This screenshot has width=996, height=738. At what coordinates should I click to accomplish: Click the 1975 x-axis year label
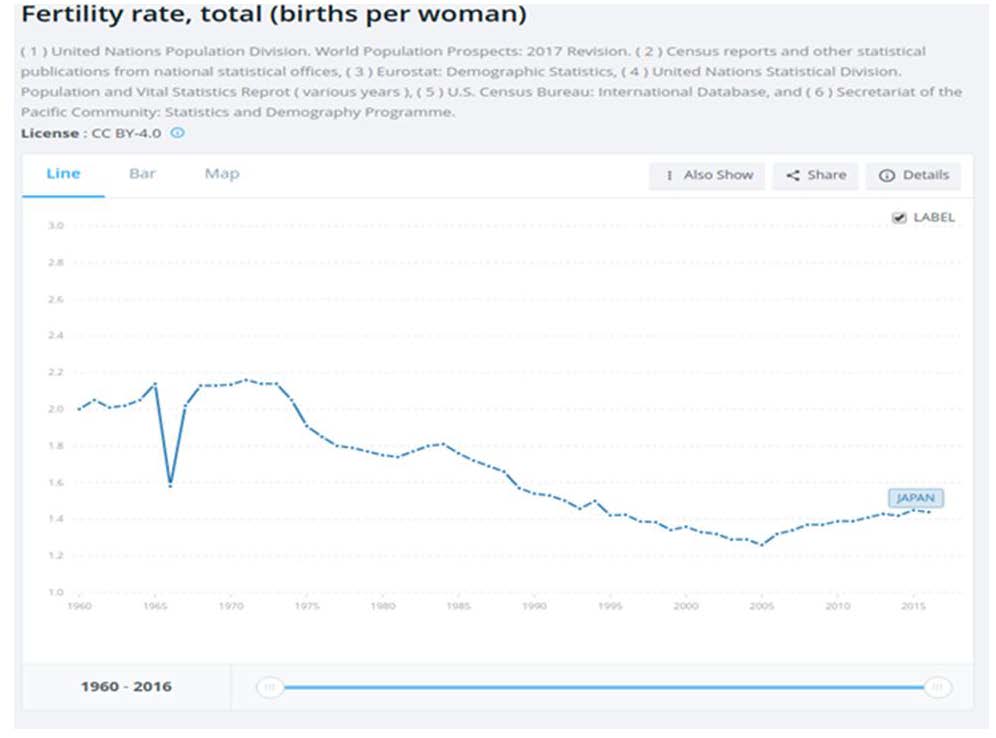(307, 606)
